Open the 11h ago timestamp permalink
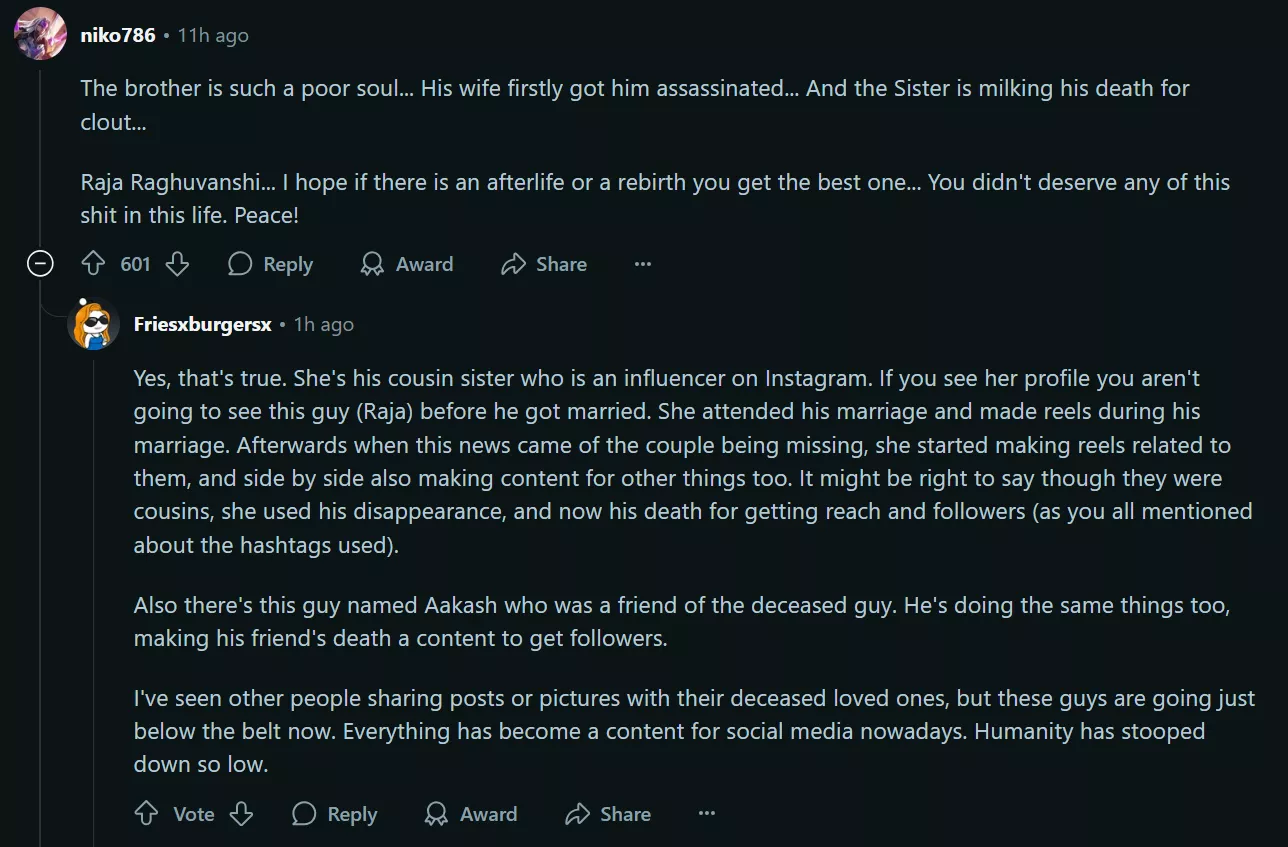The width and height of the screenshot is (1288, 847). tap(213, 35)
